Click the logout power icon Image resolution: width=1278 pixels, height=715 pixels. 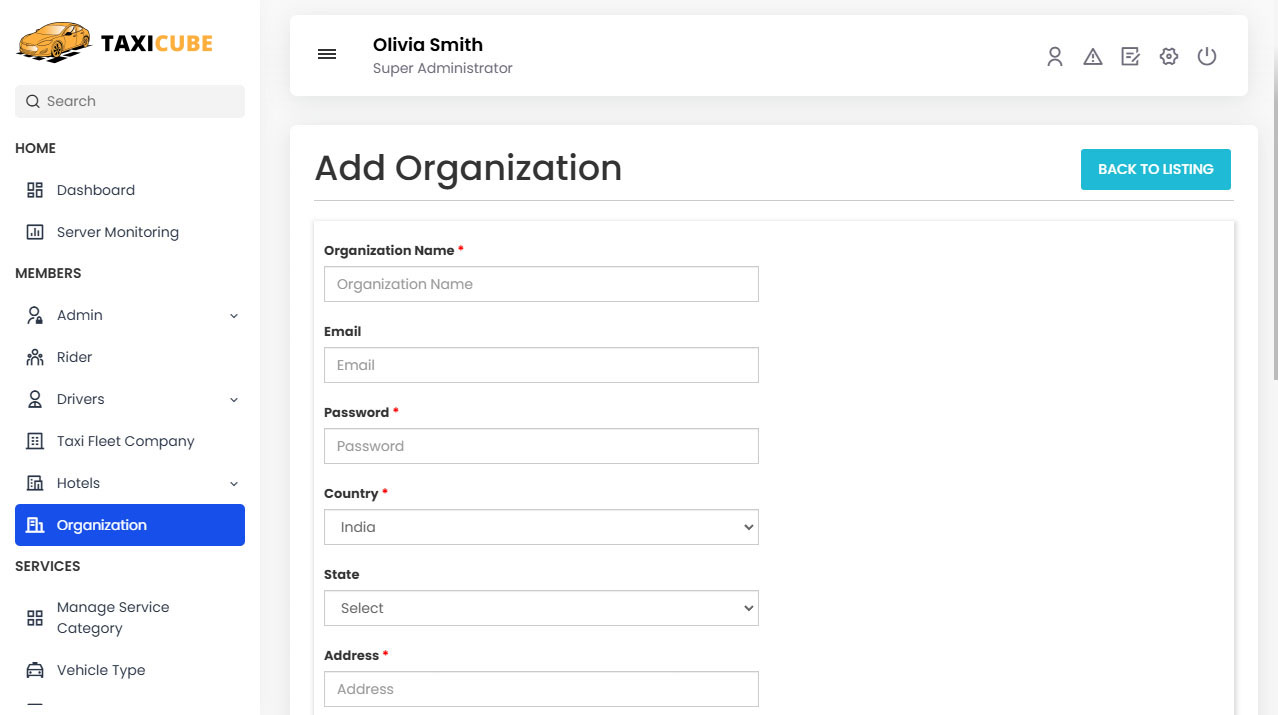click(1207, 57)
